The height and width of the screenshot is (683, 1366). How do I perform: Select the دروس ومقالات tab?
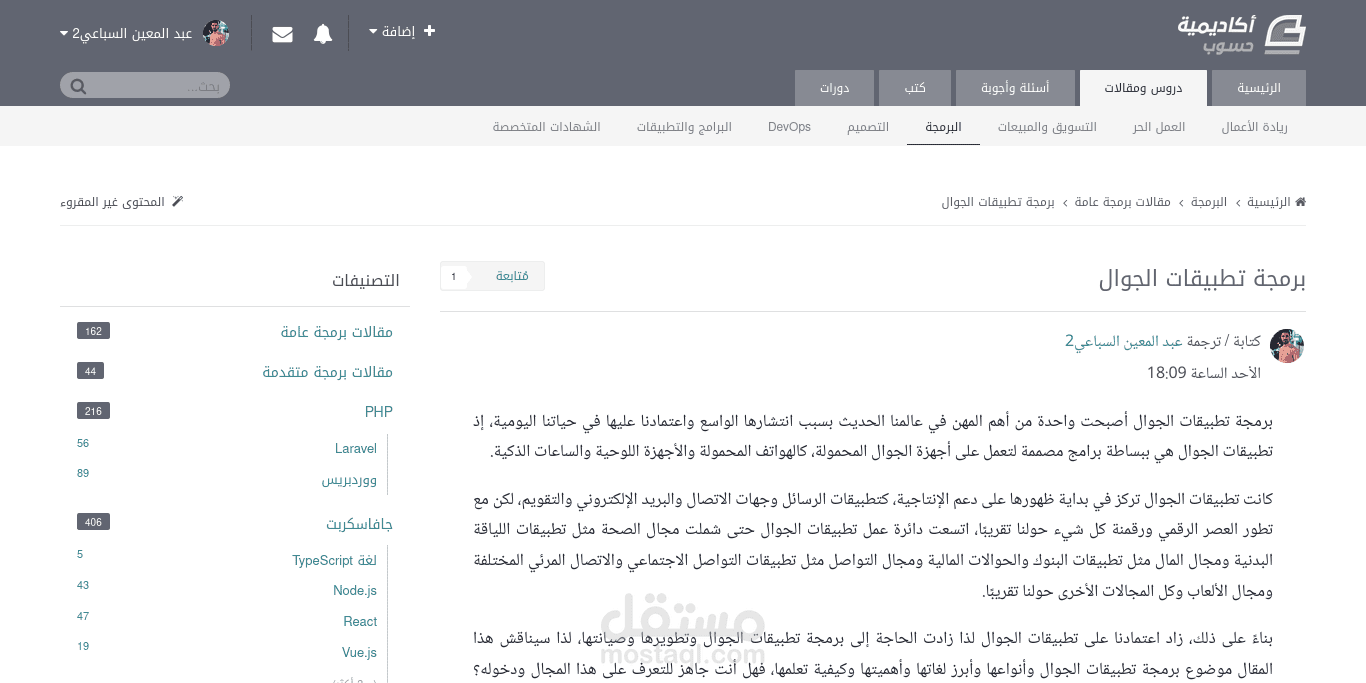click(1143, 88)
